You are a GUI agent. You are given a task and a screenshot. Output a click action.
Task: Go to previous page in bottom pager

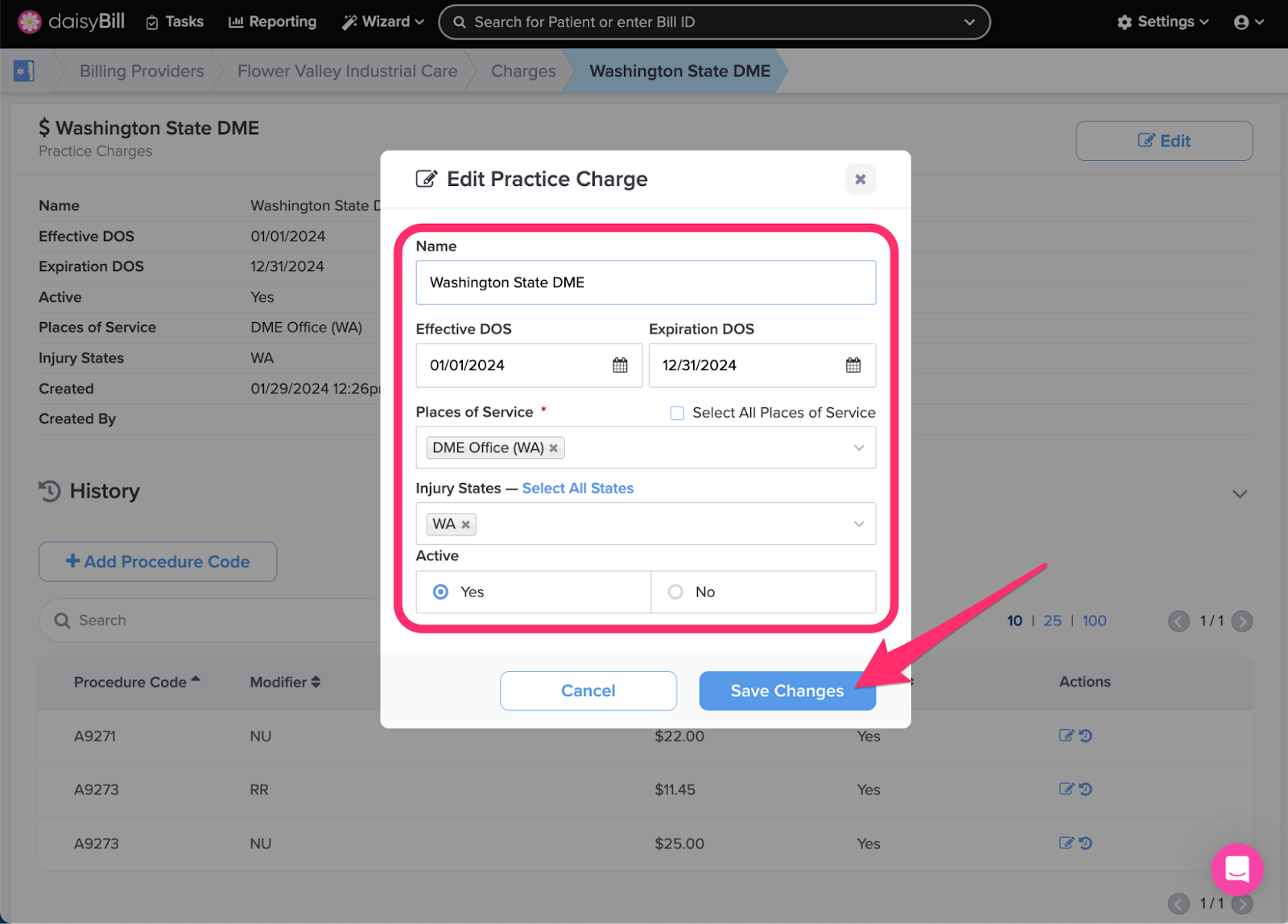click(x=1179, y=904)
